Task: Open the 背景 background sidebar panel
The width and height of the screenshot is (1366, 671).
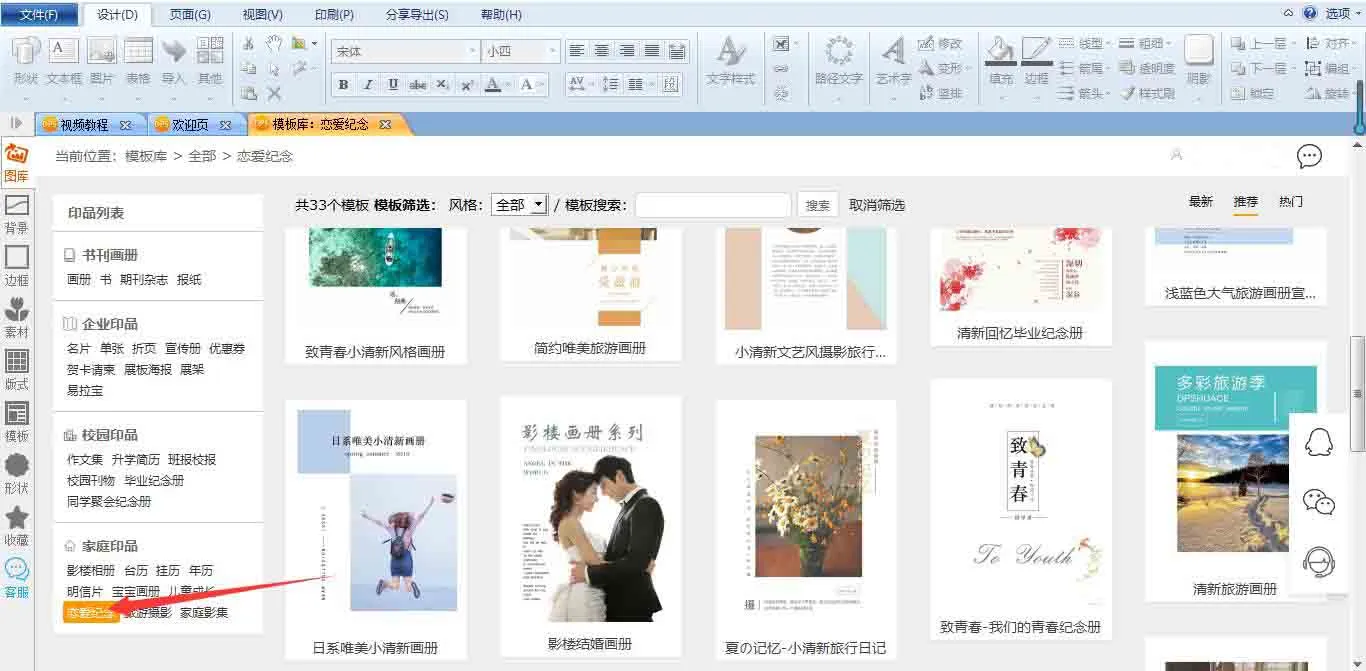Action: tap(17, 214)
